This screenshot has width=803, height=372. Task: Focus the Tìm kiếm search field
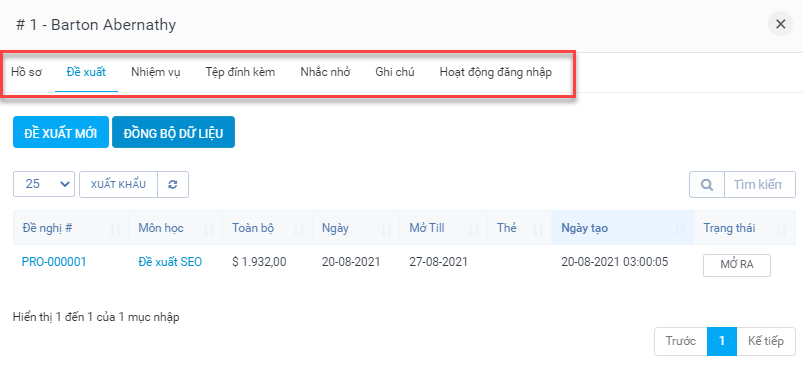(x=760, y=184)
